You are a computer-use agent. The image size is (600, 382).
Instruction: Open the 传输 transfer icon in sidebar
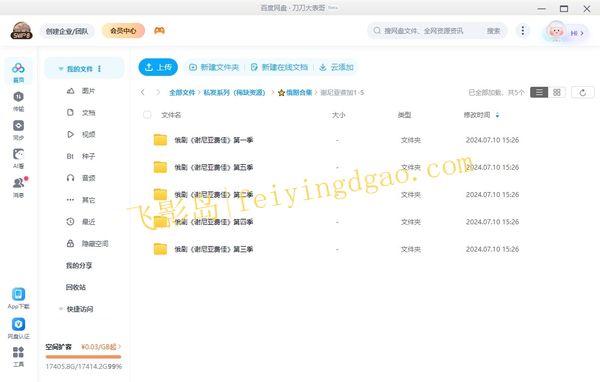pyautogui.click(x=18, y=97)
